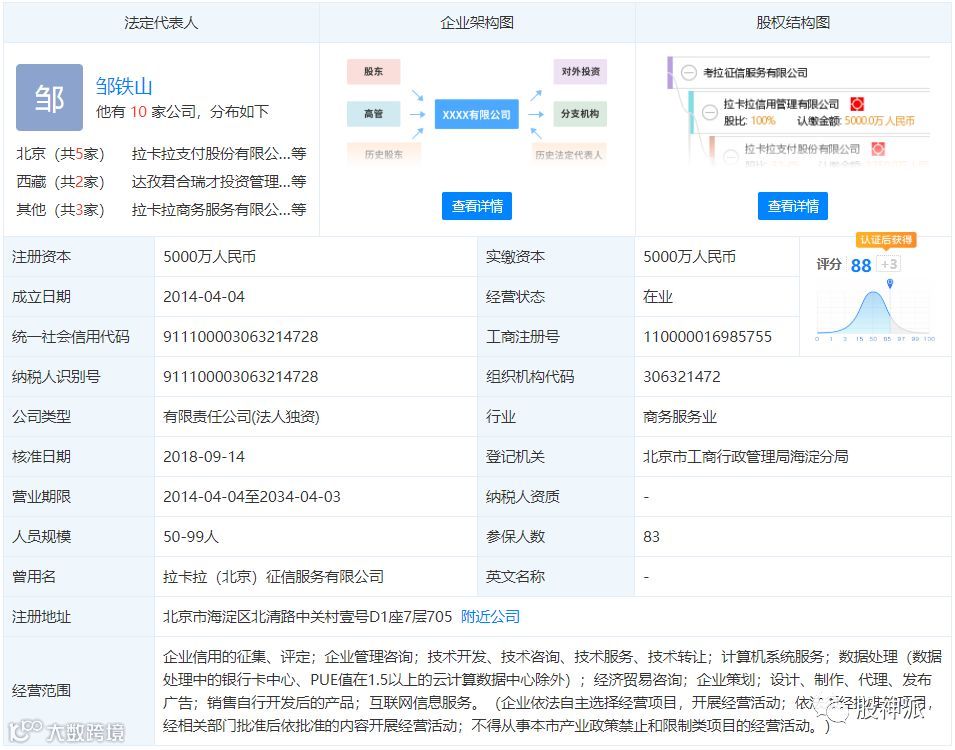Click the +3 score bonus tag

(889, 264)
